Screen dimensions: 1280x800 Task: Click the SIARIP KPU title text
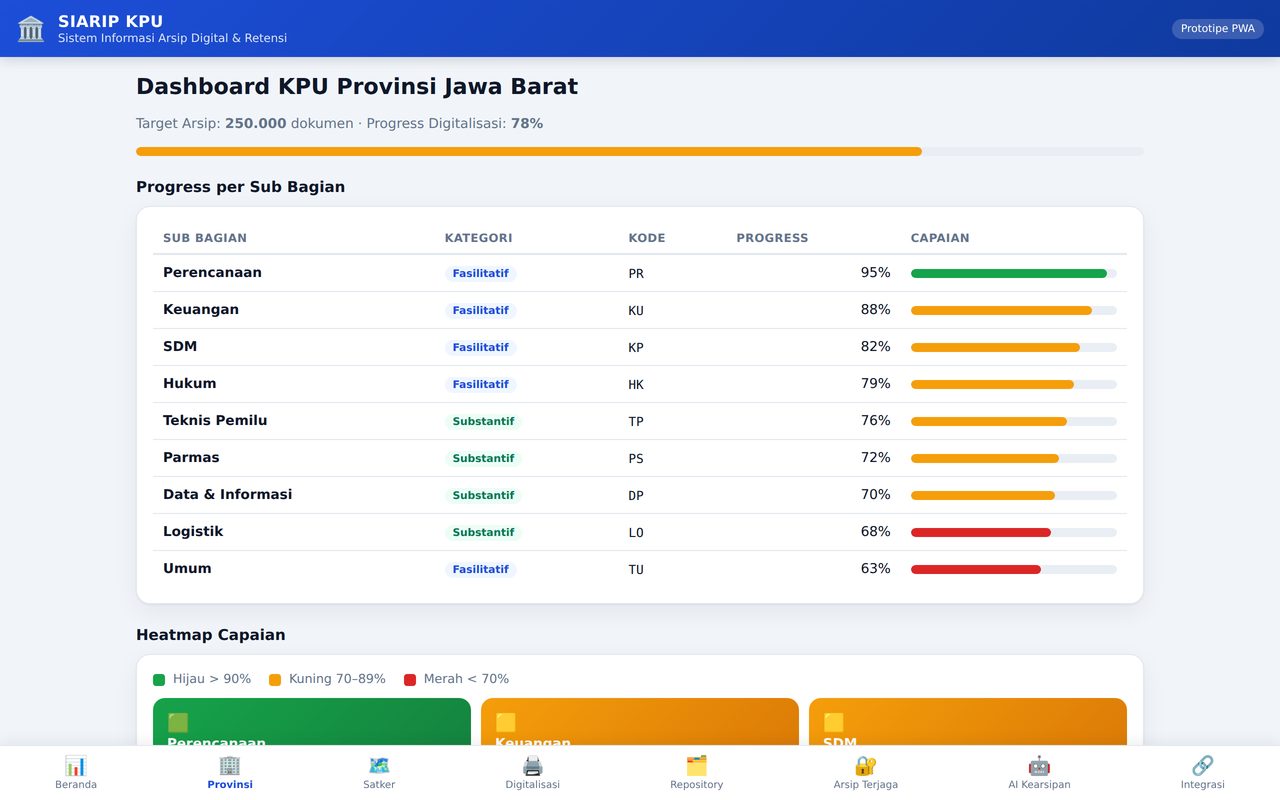coord(110,21)
